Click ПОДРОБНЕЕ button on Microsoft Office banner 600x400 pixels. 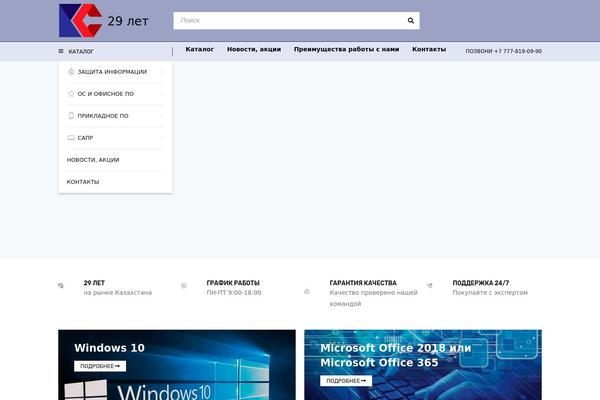[x=346, y=381]
